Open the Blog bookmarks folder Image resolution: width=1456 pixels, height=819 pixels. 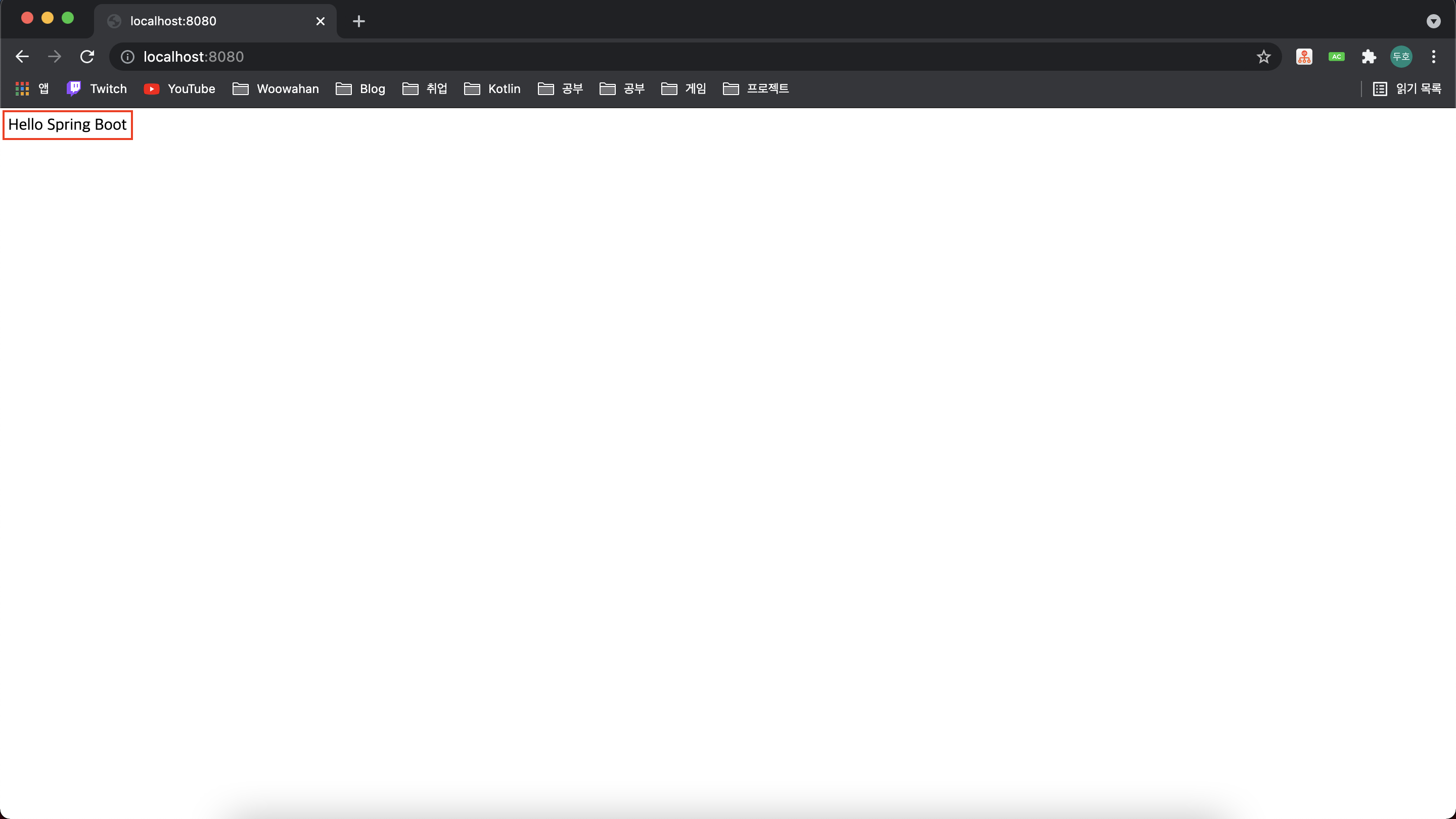(x=360, y=89)
